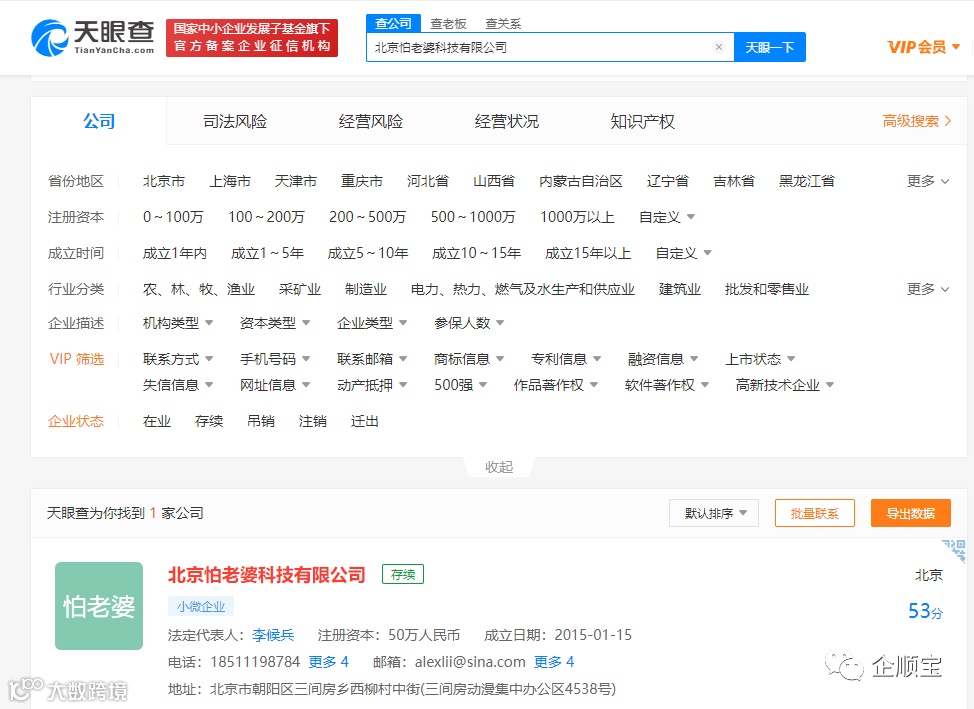Image resolution: width=974 pixels, height=709 pixels.
Task: Filter by region 上海市
Action: coord(230,181)
